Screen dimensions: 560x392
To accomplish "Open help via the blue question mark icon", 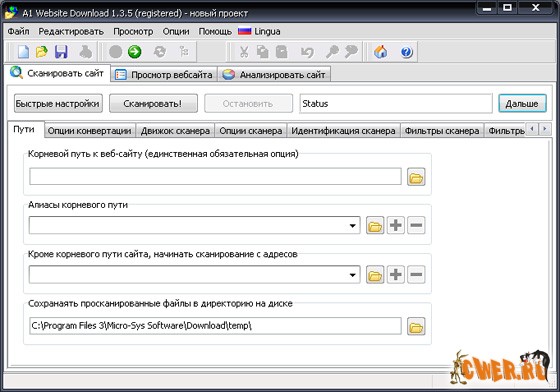I will 406,52.
